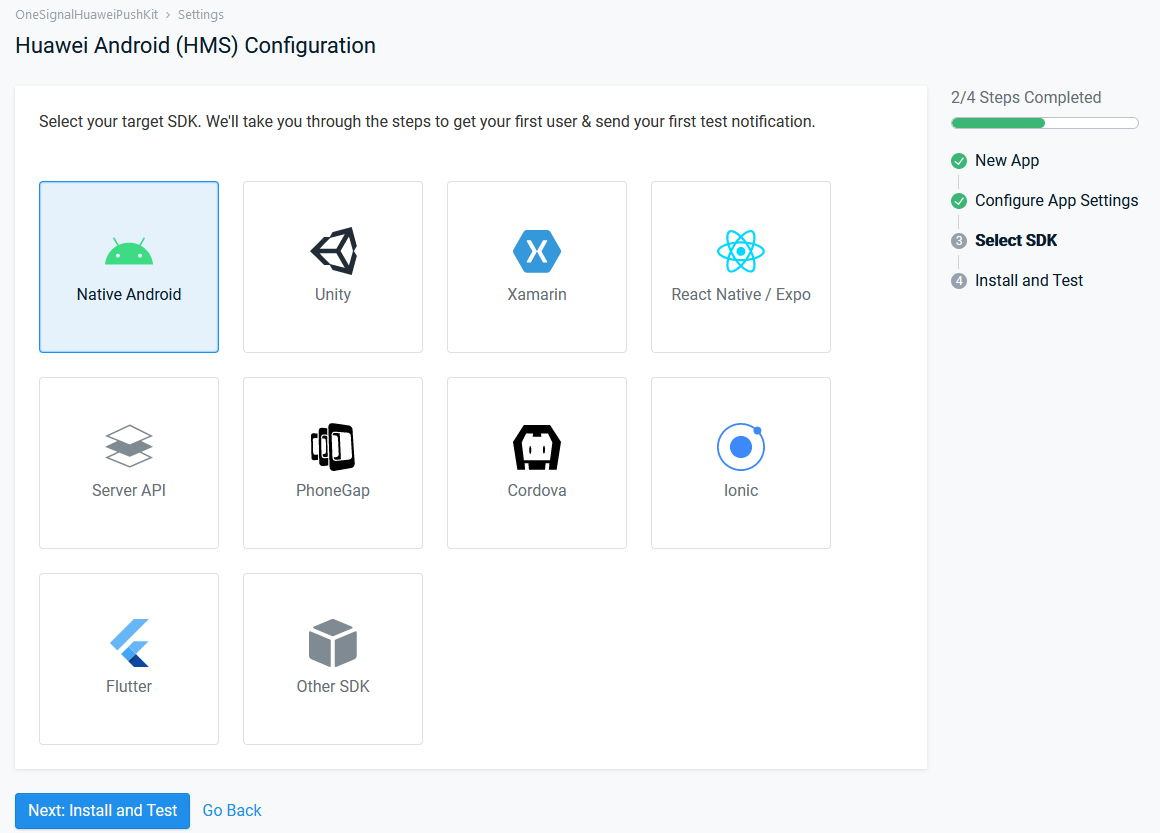Go to the New App step
This screenshot has height=833, width=1160.
(x=1007, y=161)
